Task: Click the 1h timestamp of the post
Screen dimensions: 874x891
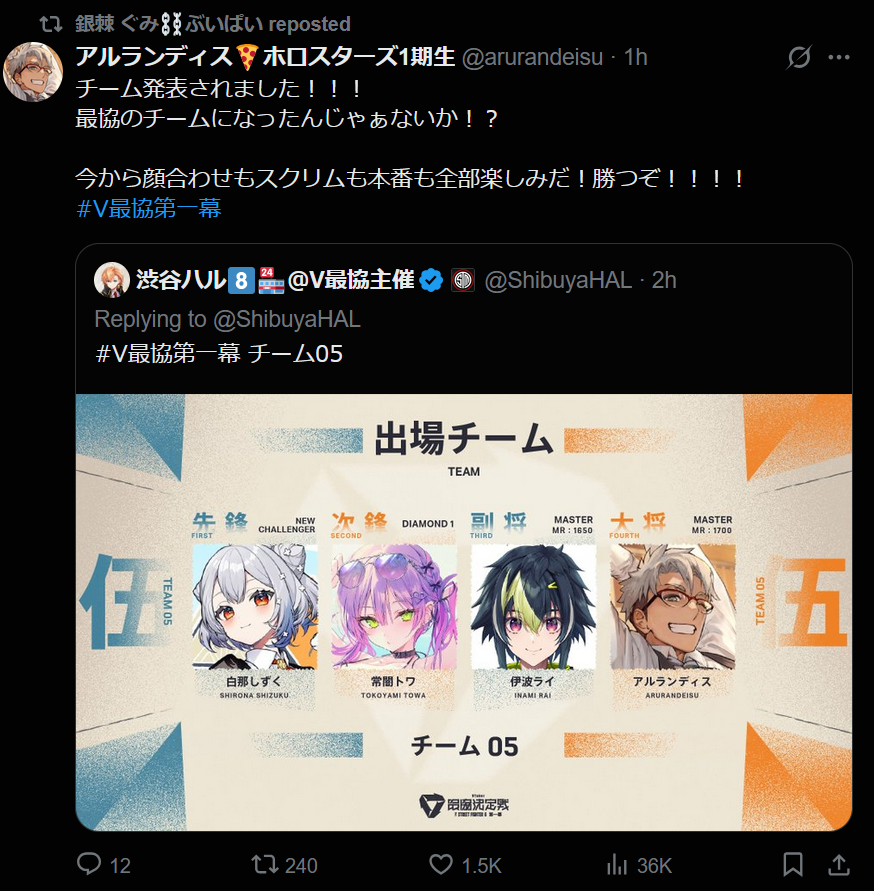Action: (x=635, y=57)
